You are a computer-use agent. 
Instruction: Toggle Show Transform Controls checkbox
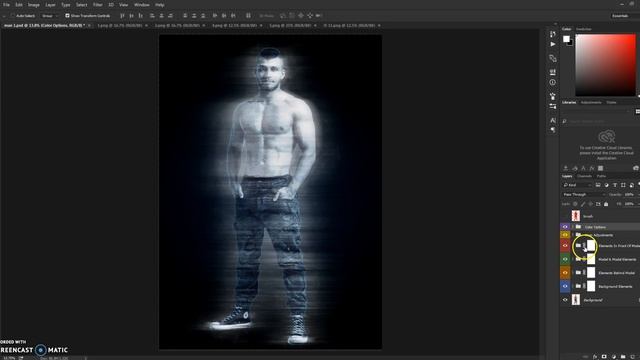pos(67,16)
